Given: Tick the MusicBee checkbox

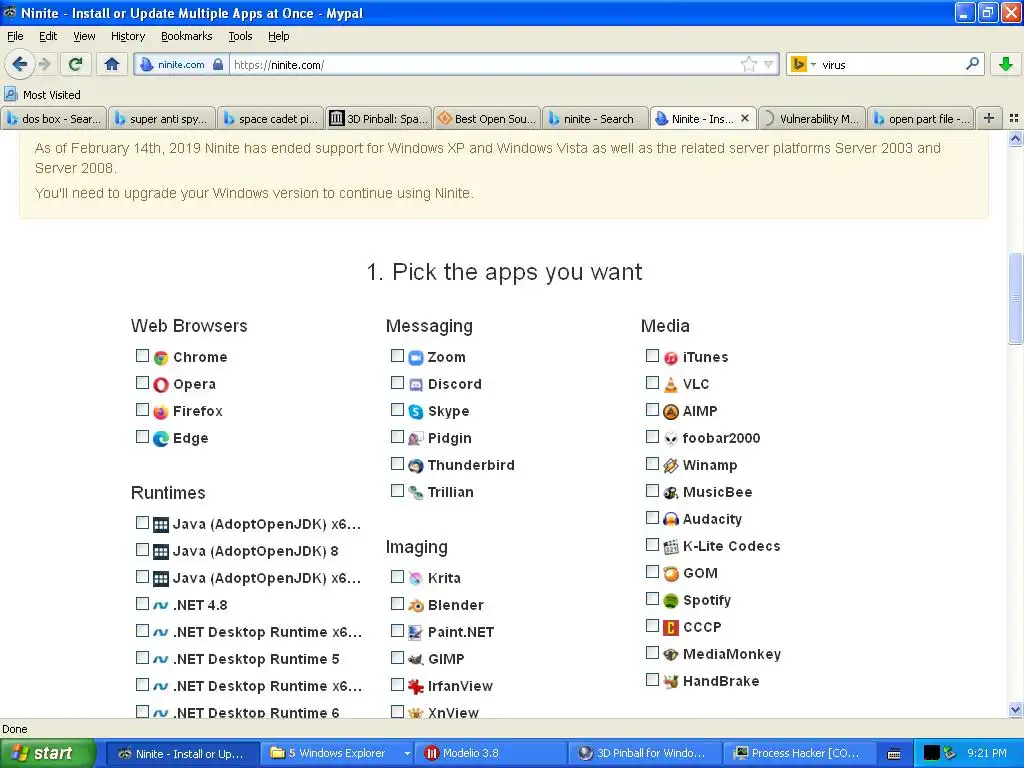Looking at the screenshot, I should pos(652,490).
